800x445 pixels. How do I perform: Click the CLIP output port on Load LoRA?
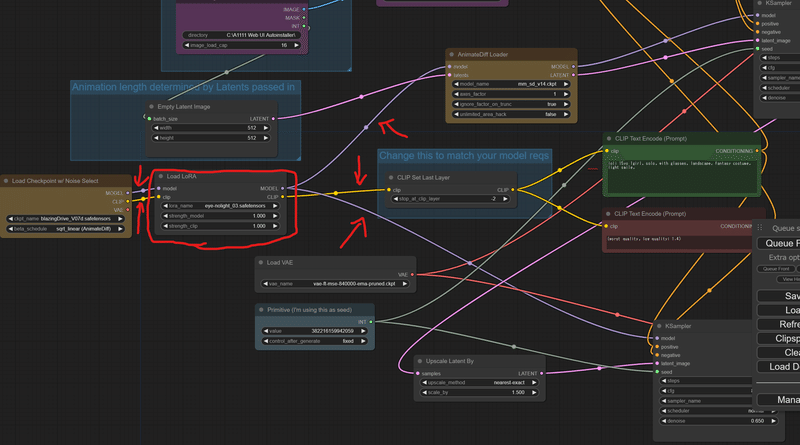tap(283, 197)
